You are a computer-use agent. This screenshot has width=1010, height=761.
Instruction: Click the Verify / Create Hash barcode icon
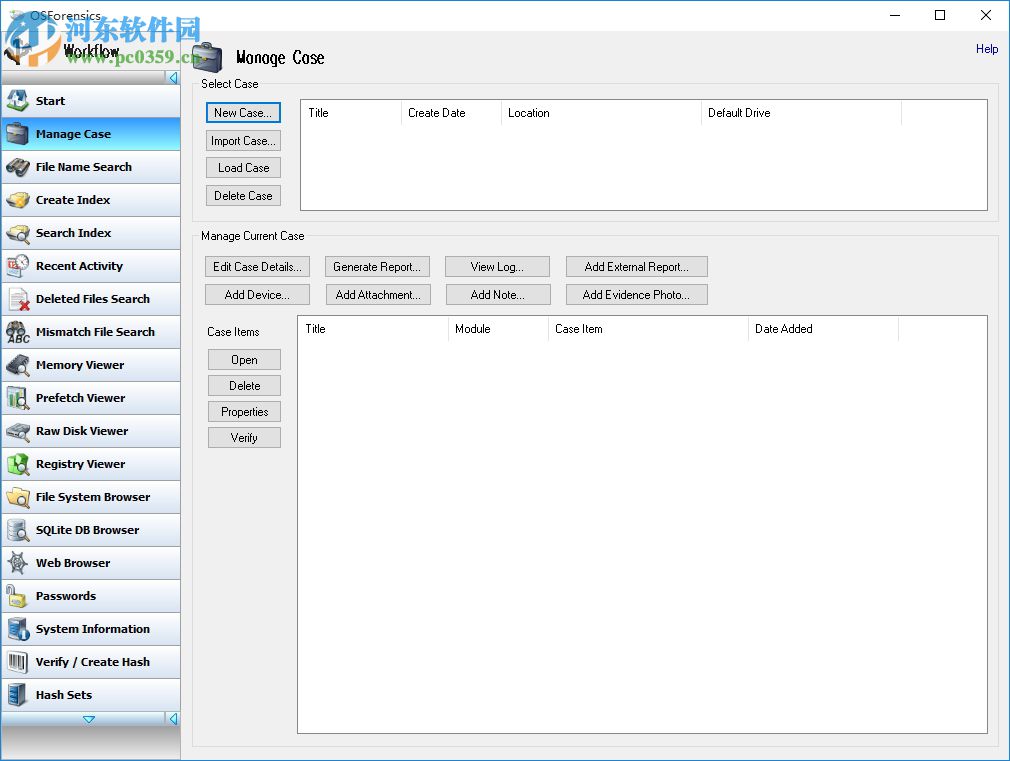[x=17, y=662]
